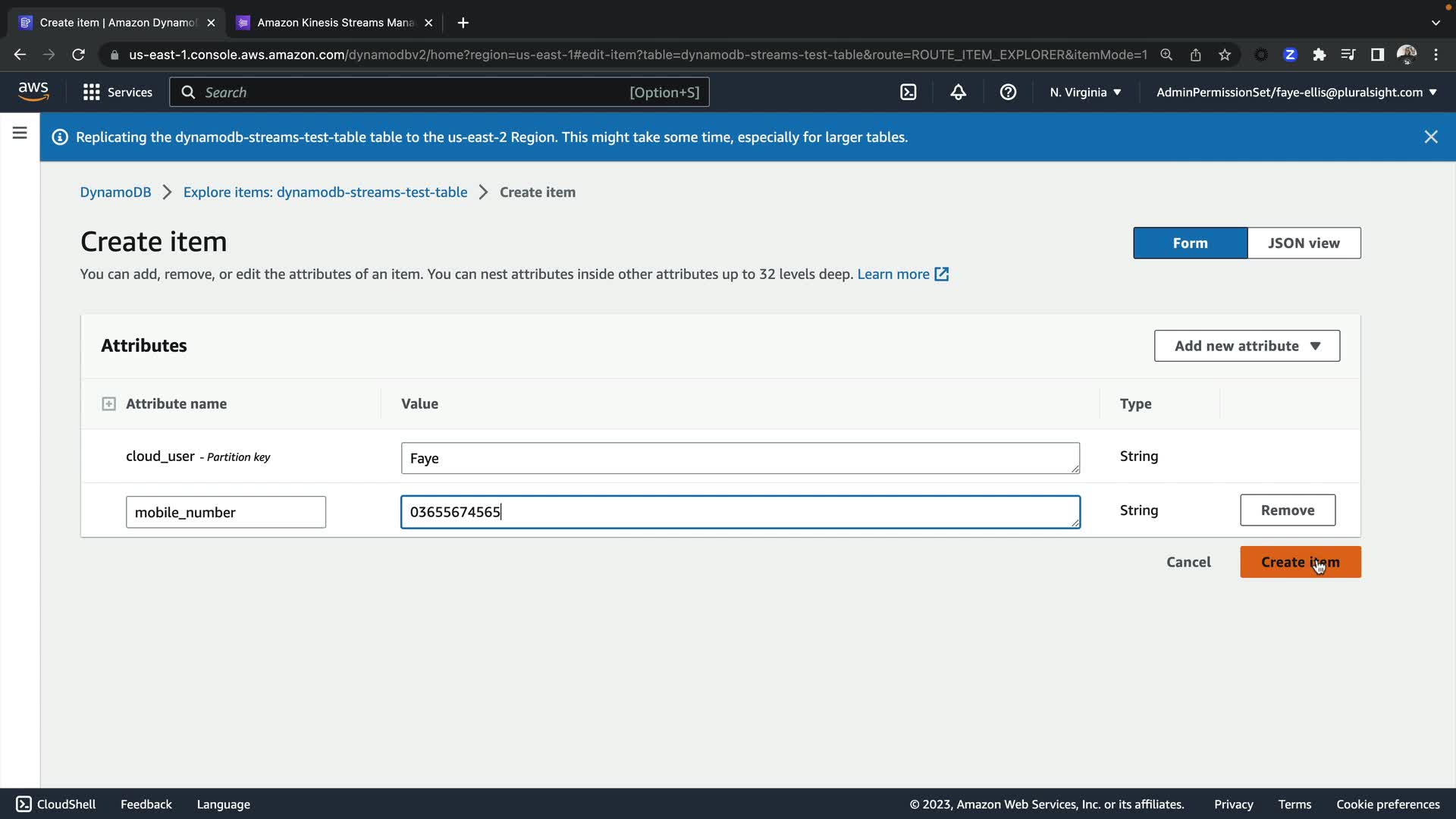Viewport: 1456px width, 819px height.
Task: Remove the mobile_number attribute
Action: point(1287,510)
